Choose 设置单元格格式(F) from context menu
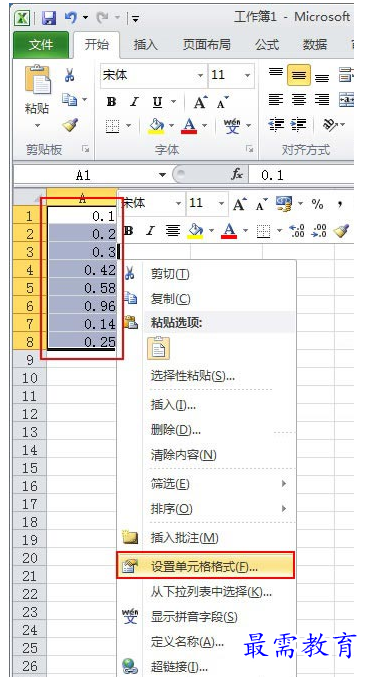The width and height of the screenshot is (365, 677). (206, 566)
